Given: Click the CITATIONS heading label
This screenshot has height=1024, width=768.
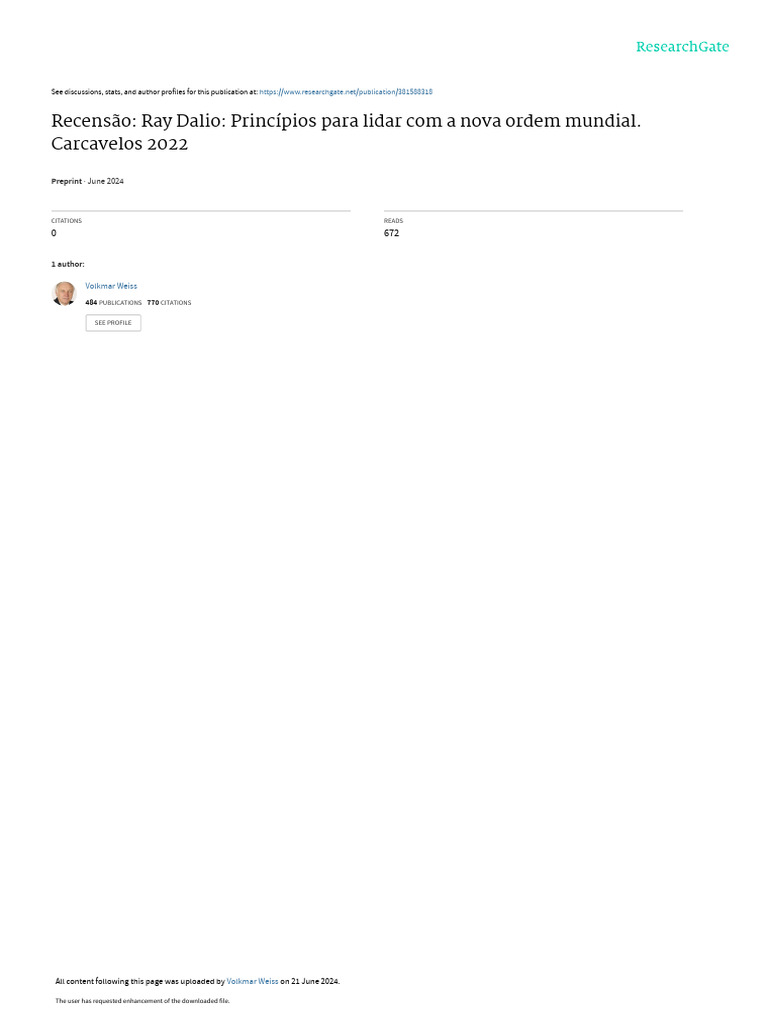Looking at the screenshot, I should tap(67, 221).
